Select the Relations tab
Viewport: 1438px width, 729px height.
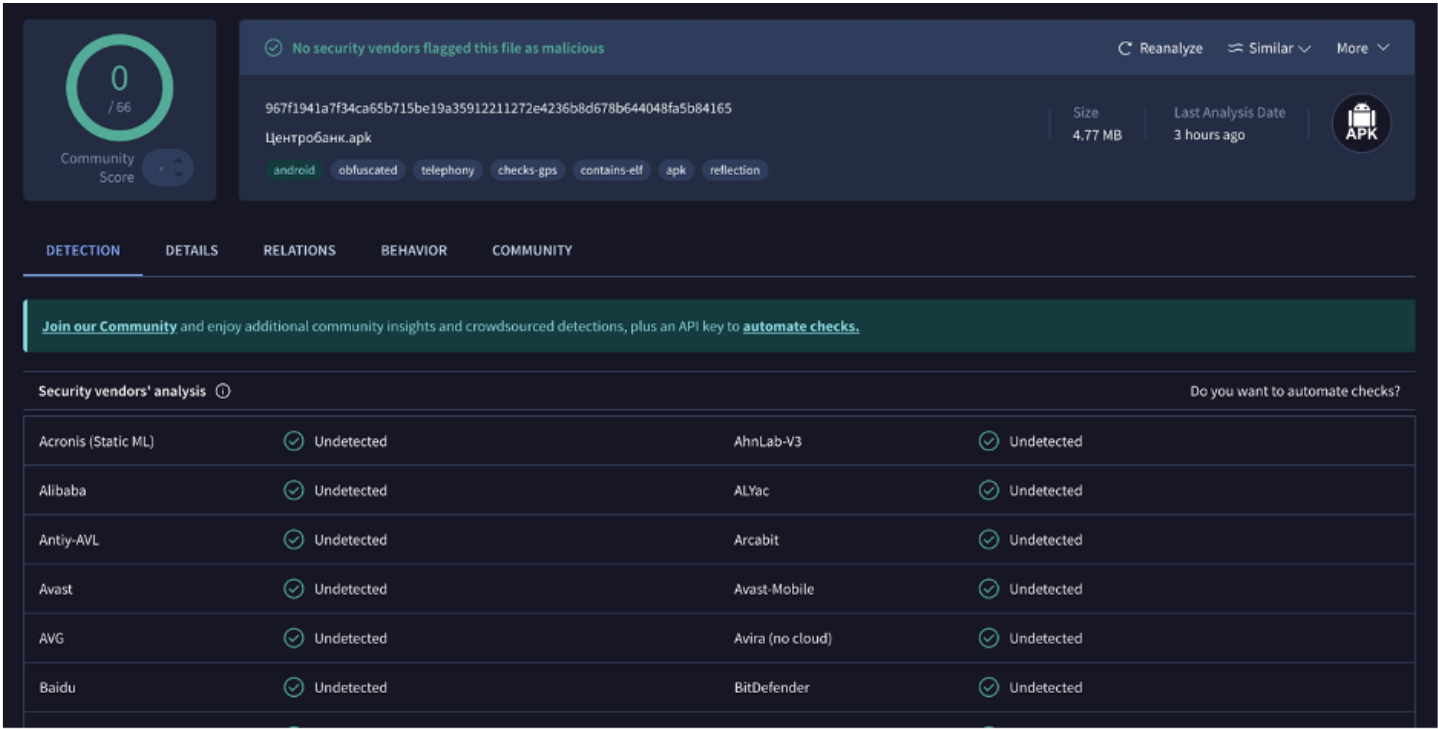[x=299, y=250]
